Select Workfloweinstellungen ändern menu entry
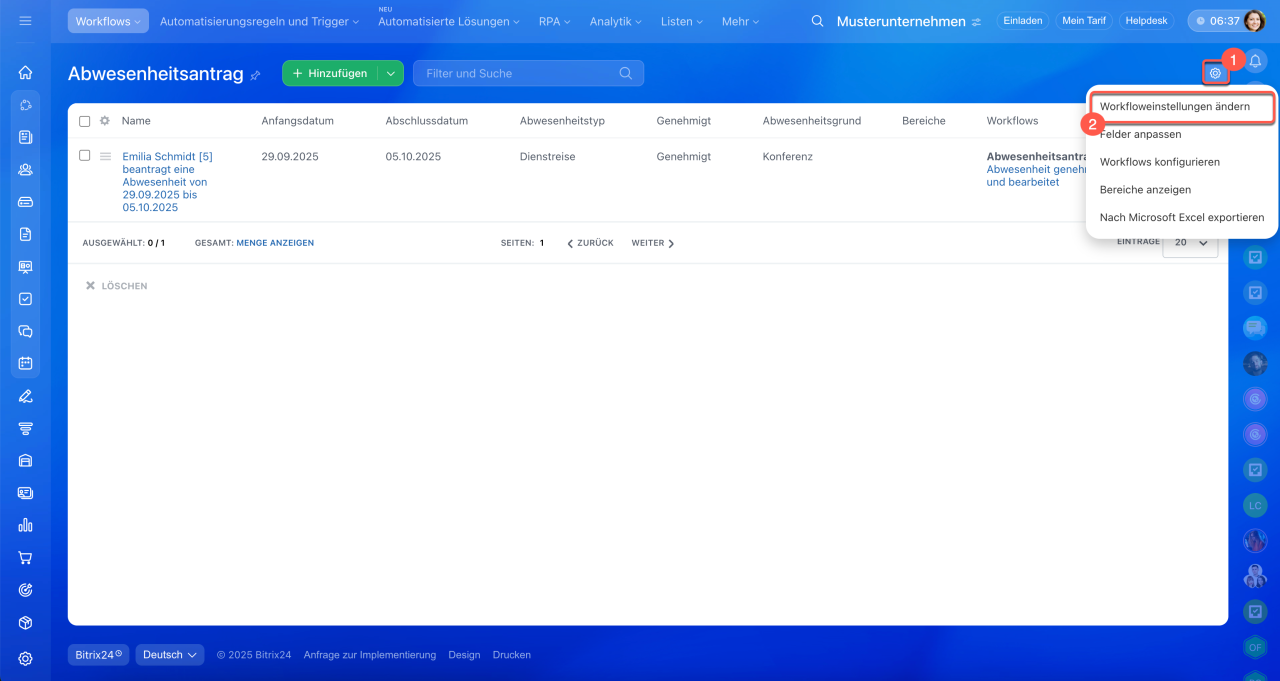The image size is (1280, 681). [1174, 106]
